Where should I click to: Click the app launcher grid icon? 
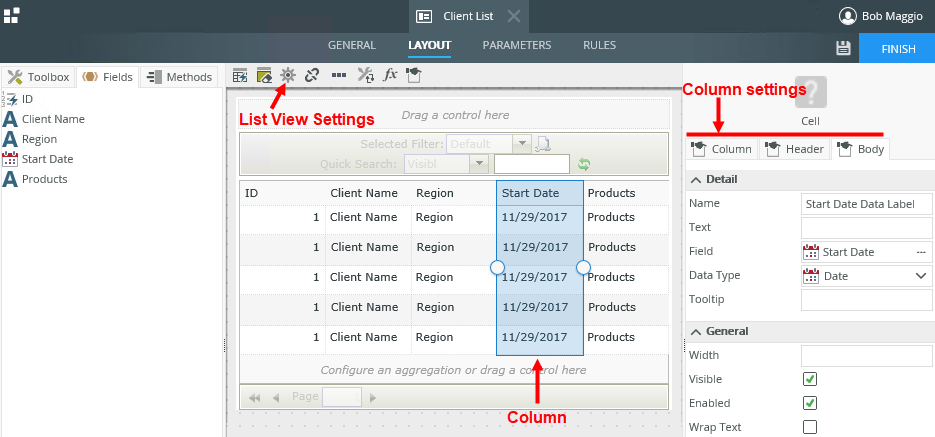tap(11, 16)
